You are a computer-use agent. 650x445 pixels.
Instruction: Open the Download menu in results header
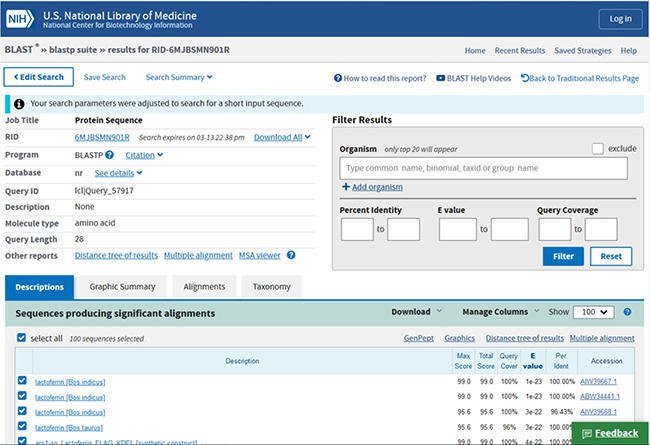(417, 311)
